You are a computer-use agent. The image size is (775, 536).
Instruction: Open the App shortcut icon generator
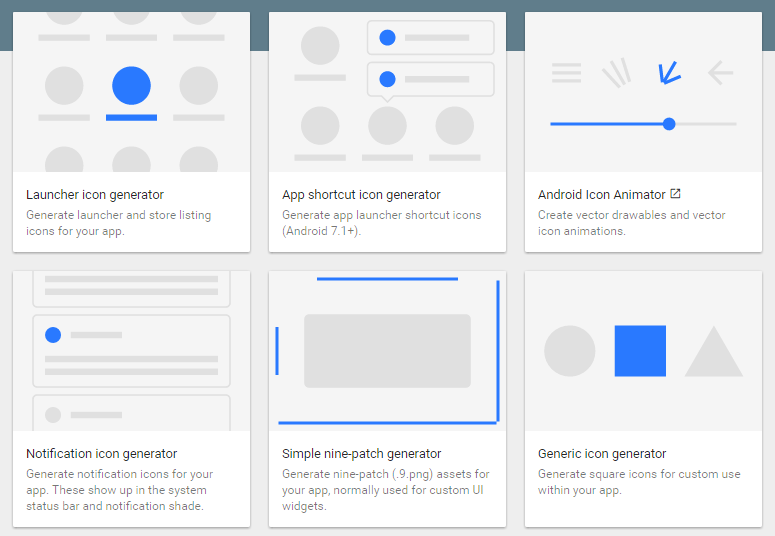361,195
